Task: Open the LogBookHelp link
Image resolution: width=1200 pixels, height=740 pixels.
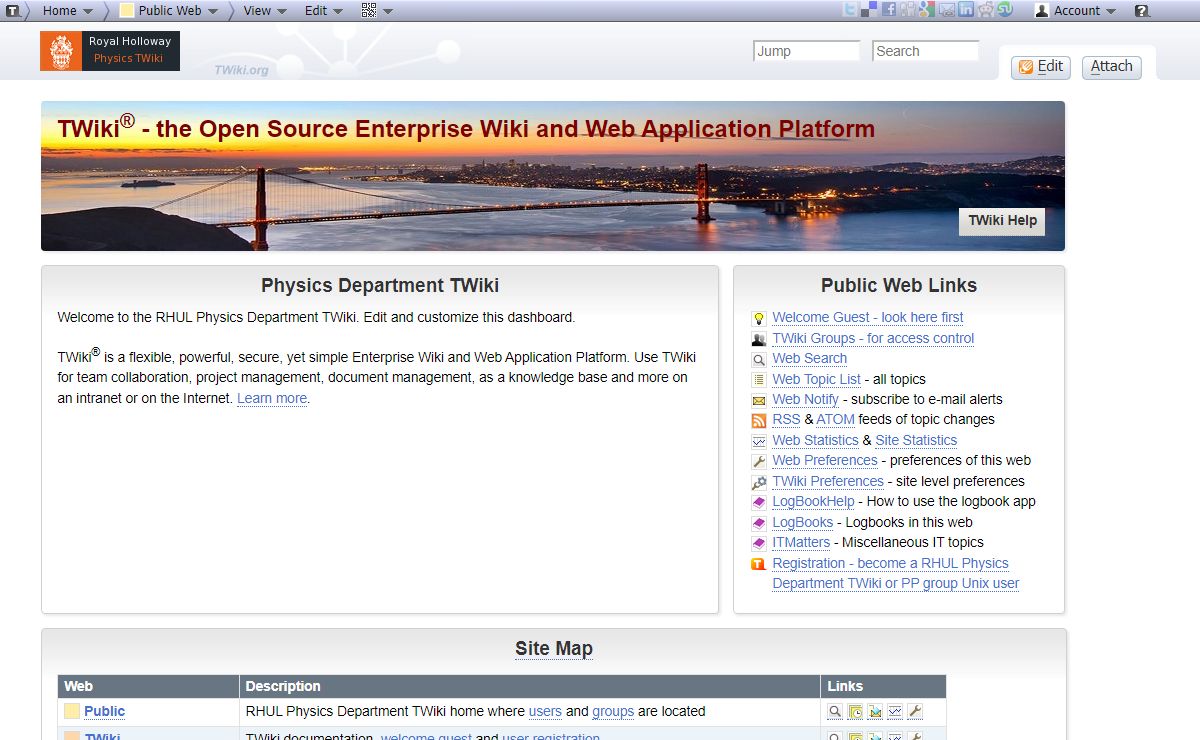Action: tap(813, 501)
